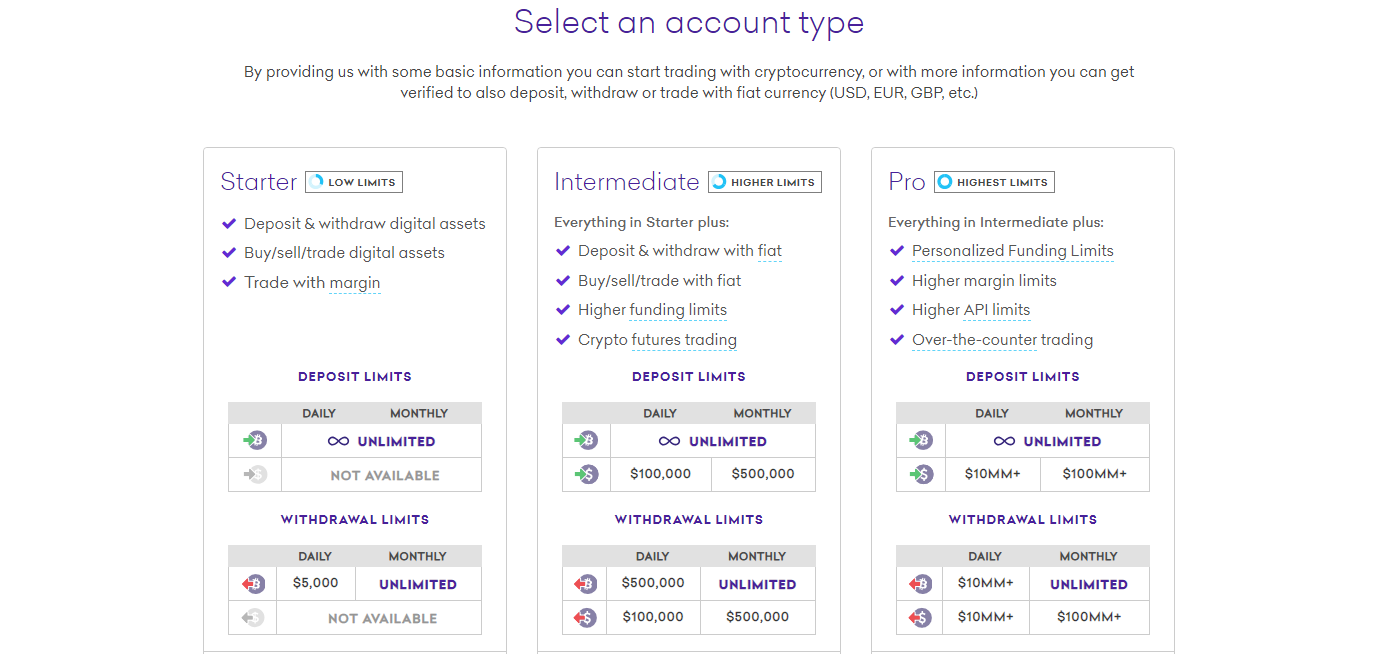Open the API limits link
The height and width of the screenshot is (654, 1373).
pyautogui.click(x=996, y=310)
